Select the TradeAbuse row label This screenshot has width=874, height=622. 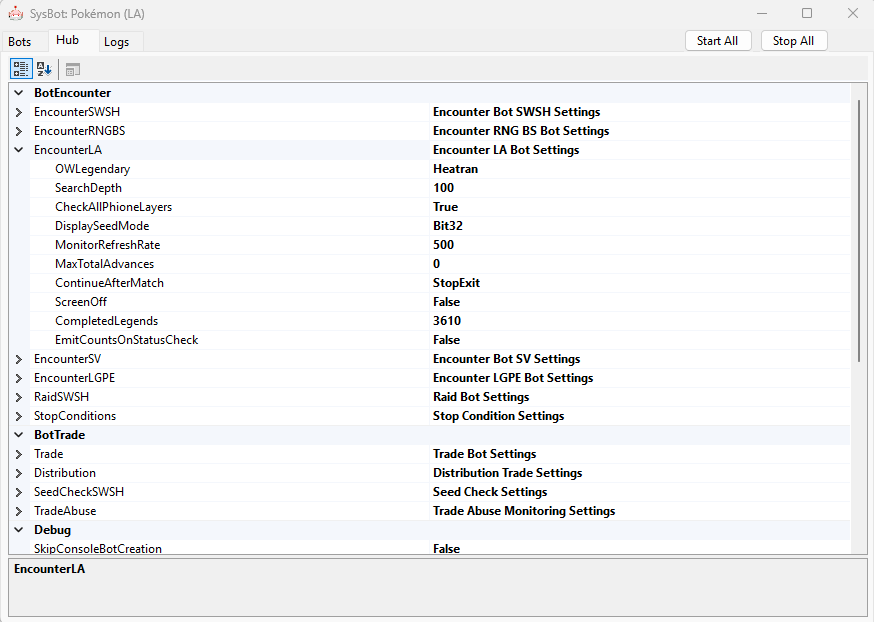tap(65, 511)
